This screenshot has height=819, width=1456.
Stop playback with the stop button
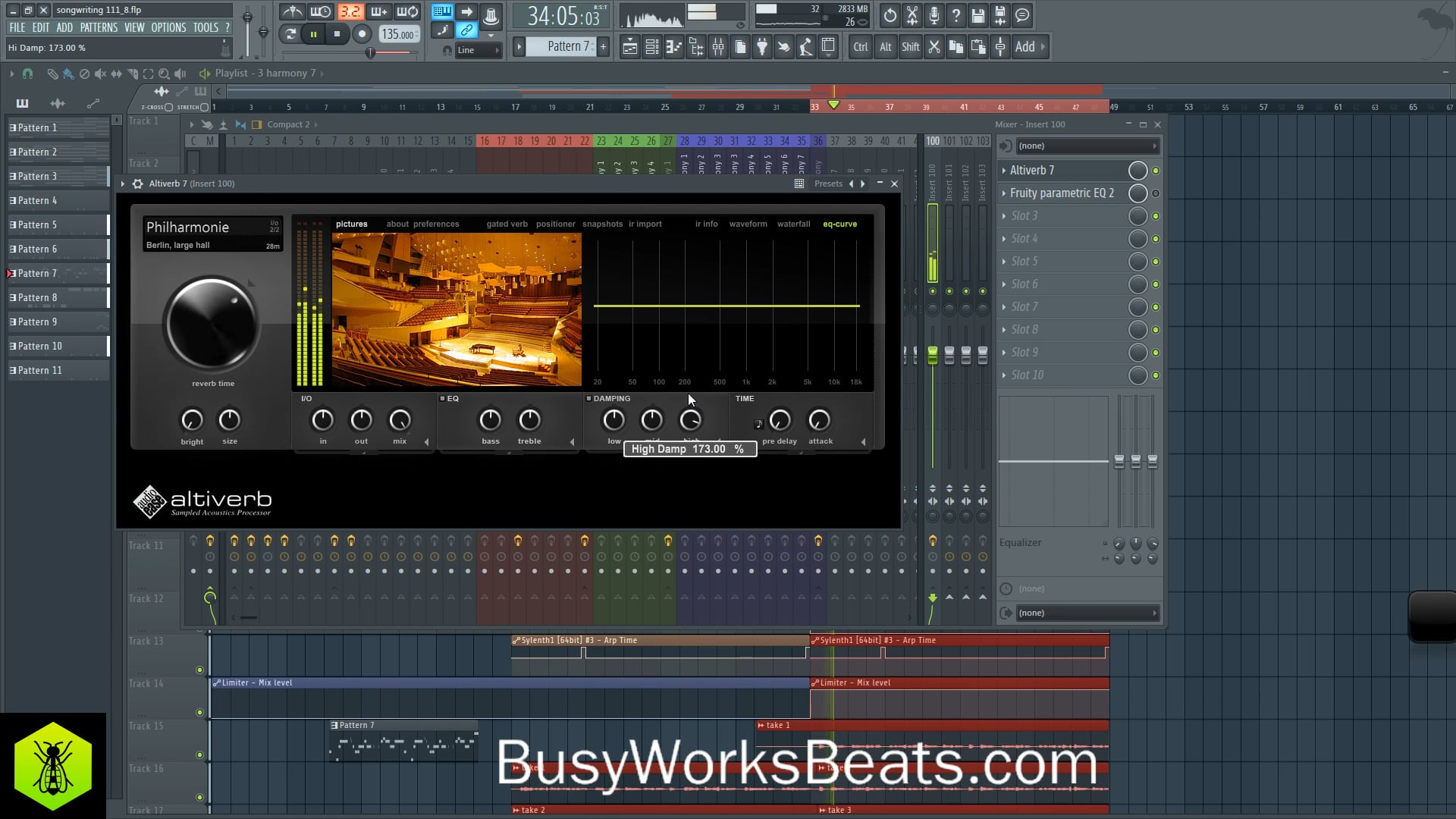(337, 33)
